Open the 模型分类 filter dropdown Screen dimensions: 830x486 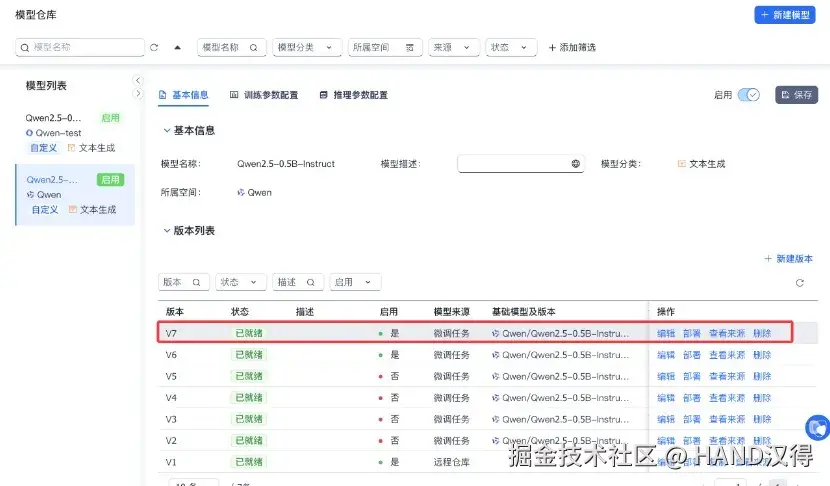307,47
